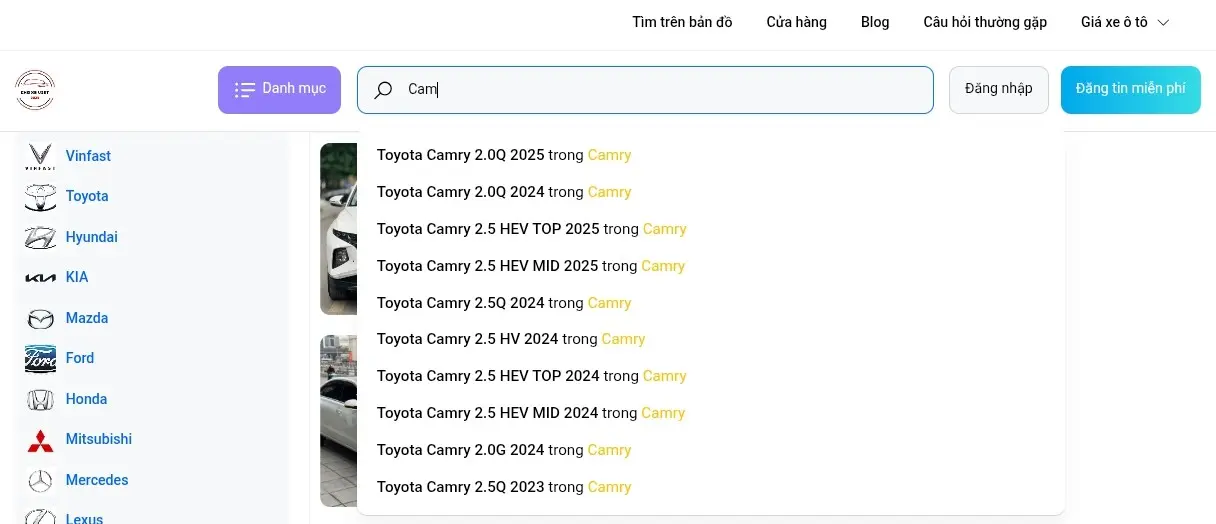Image resolution: width=1216 pixels, height=524 pixels.
Task: Open the Mercedes brand link
Action: pos(97,480)
